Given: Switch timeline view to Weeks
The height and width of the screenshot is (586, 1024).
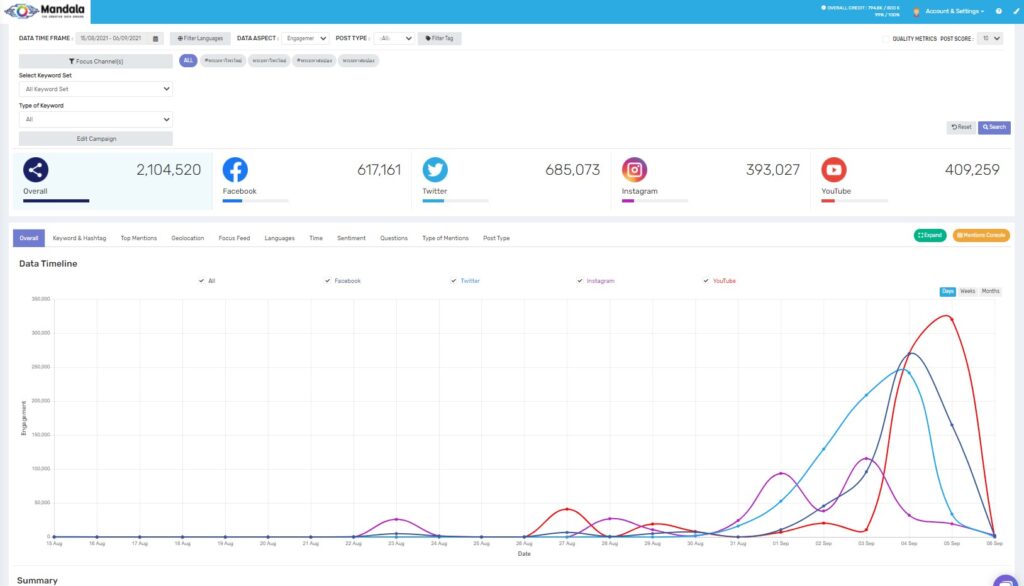Looking at the screenshot, I should [x=968, y=291].
